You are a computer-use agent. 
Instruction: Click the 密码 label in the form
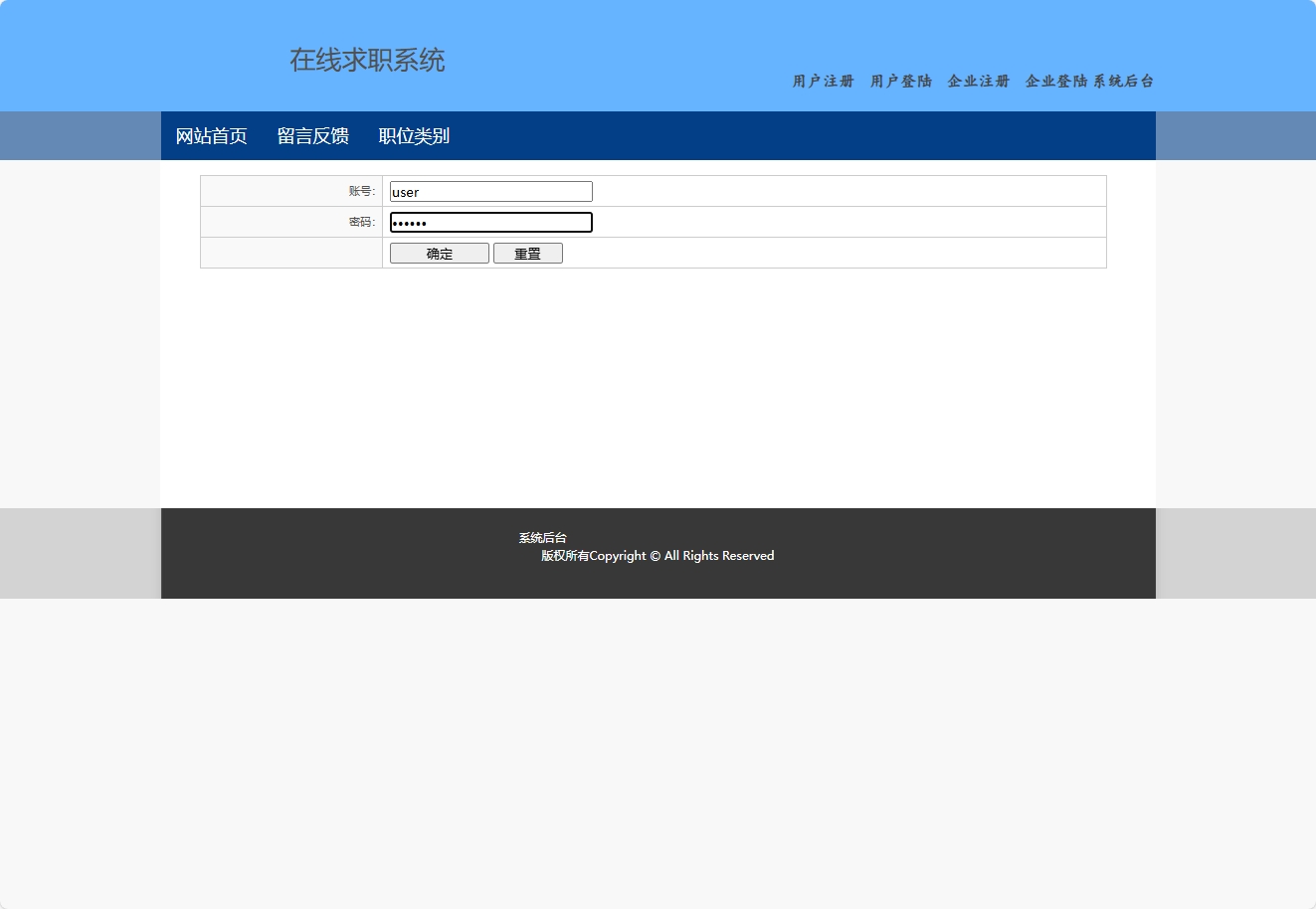click(x=360, y=221)
